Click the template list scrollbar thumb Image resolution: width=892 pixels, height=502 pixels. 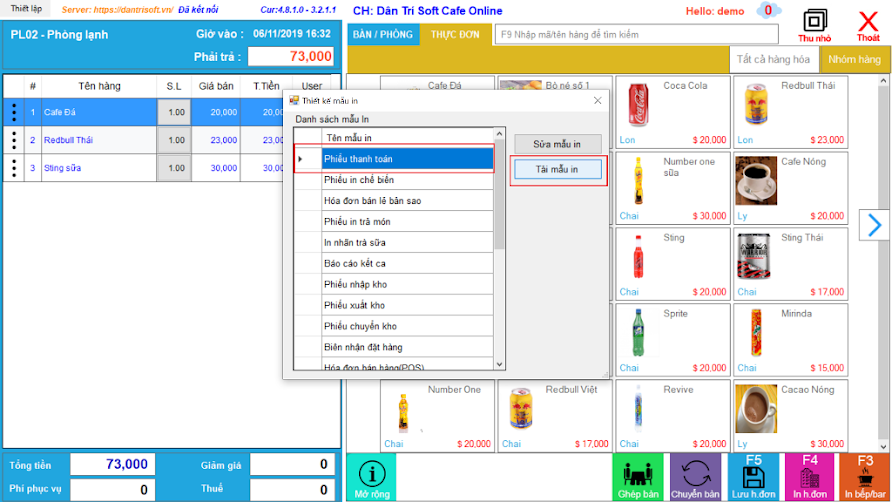(499, 195)
